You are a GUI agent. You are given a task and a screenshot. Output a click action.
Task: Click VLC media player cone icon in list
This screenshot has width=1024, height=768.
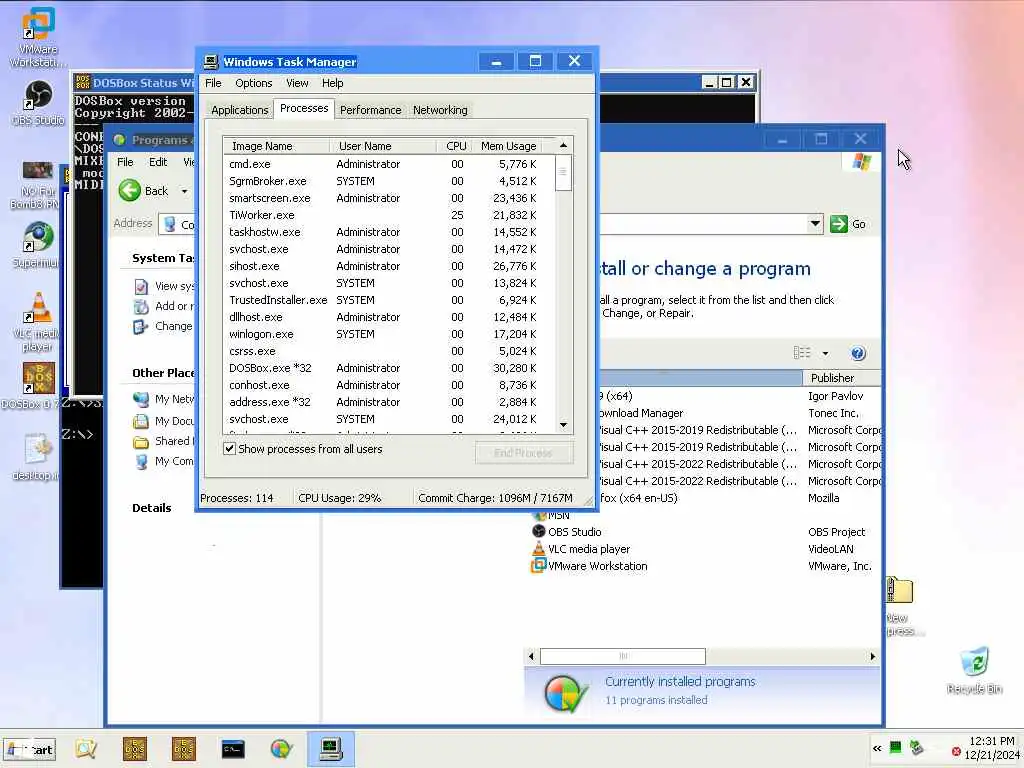[x=539, y=549]
